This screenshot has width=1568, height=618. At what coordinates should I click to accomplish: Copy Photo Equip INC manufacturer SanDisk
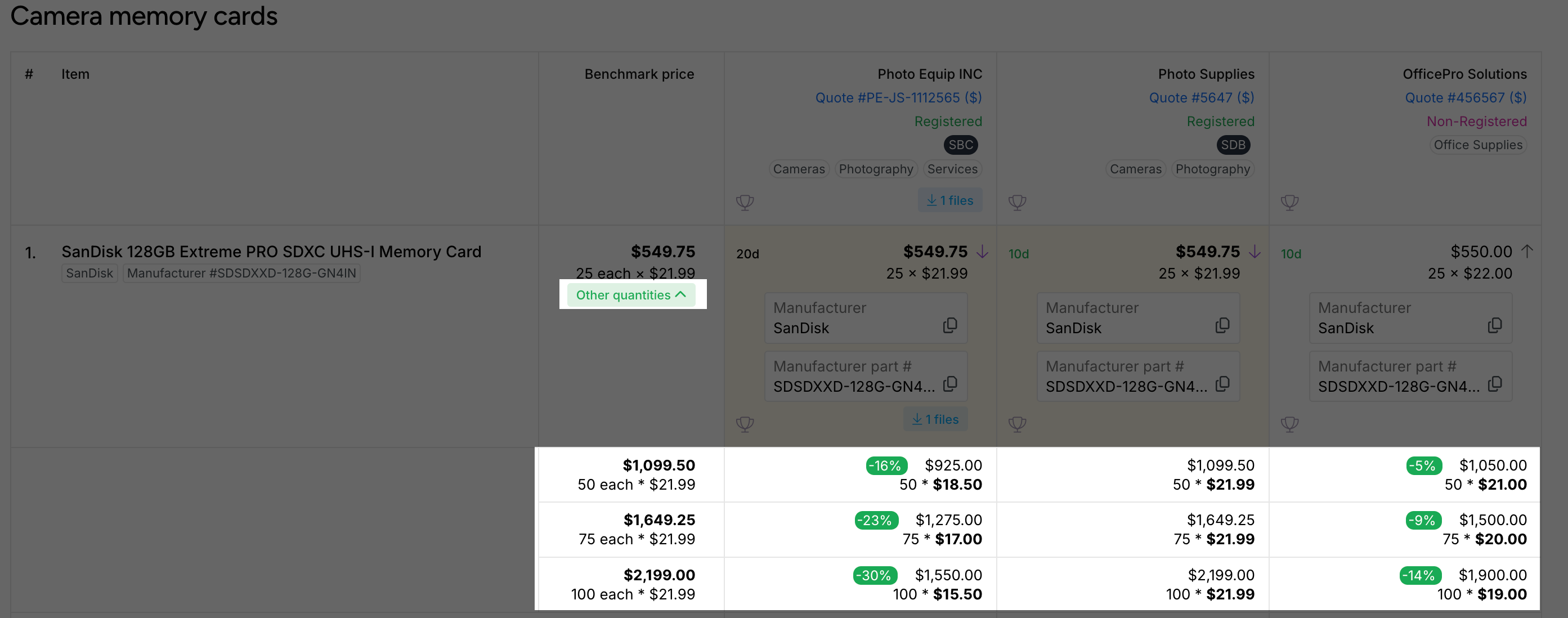(x=949, y=326)
